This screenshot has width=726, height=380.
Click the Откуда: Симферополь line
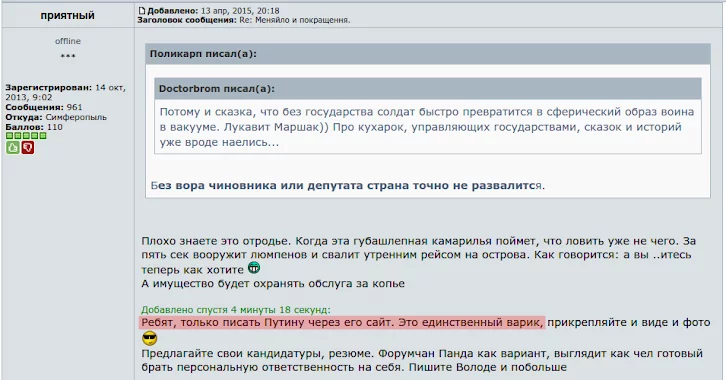(56, 117)
